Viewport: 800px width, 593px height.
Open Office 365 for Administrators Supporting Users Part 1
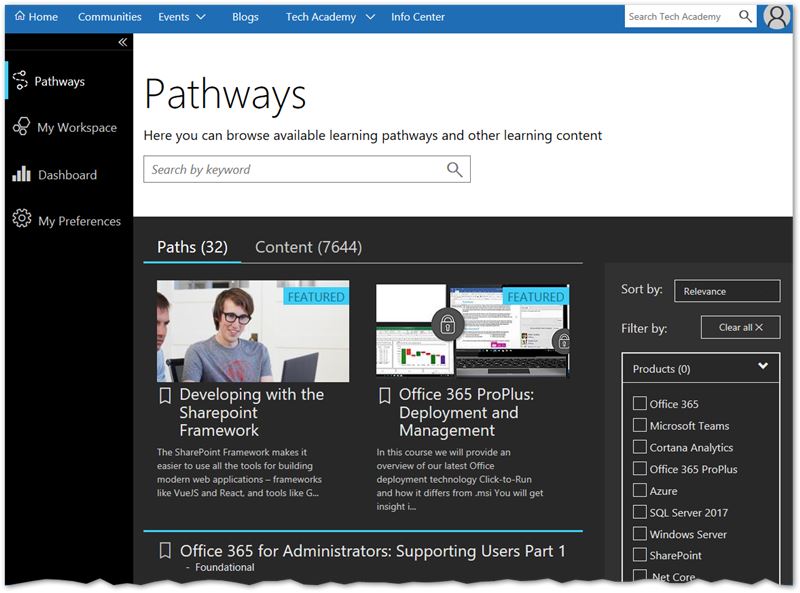pyautogui.click(x=372, y=551)
